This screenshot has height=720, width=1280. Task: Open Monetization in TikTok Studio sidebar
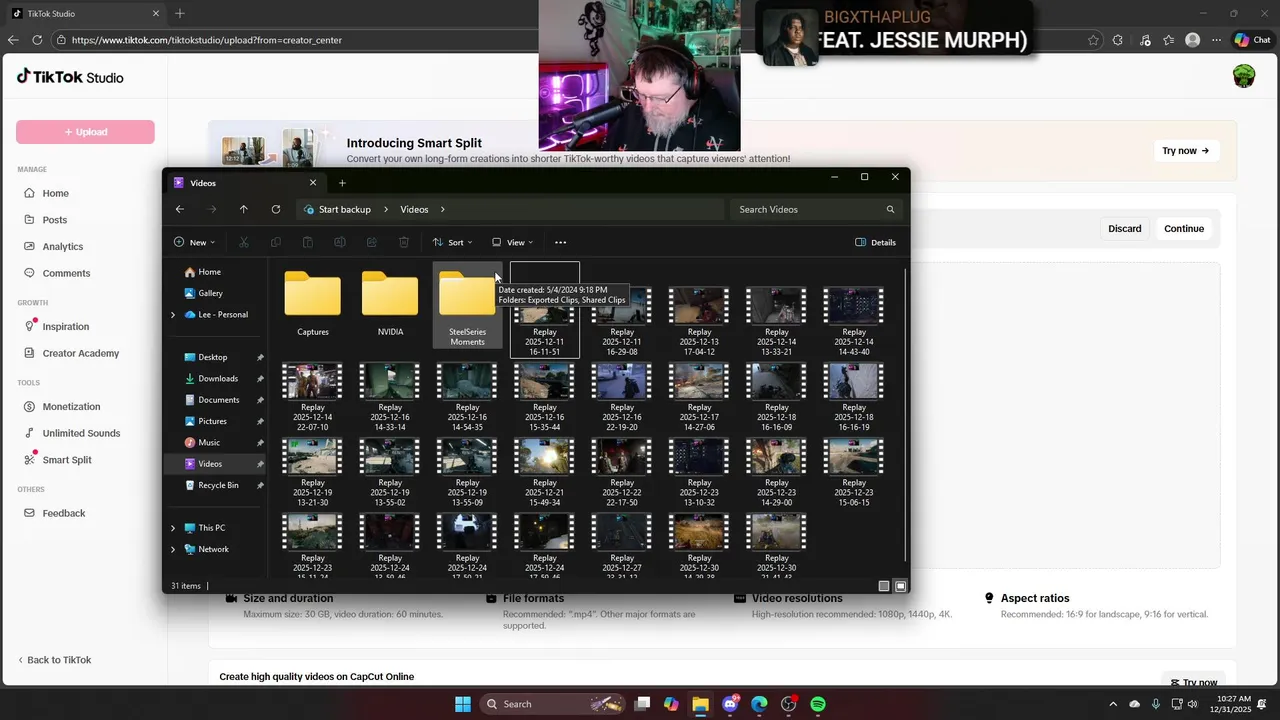pyautogui.click(x=71, y=406)
